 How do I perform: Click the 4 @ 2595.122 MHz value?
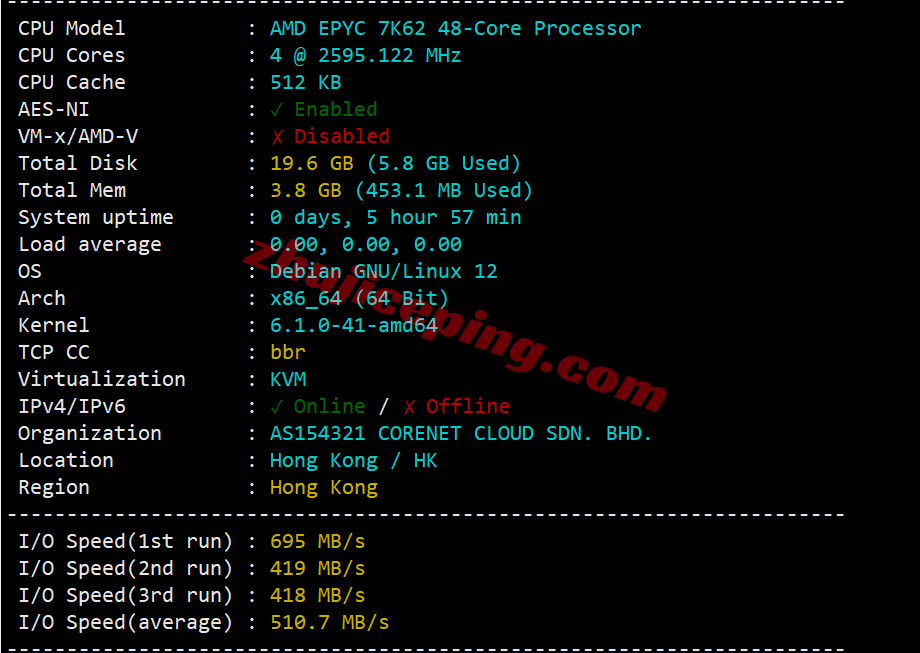tap(366, 55)
